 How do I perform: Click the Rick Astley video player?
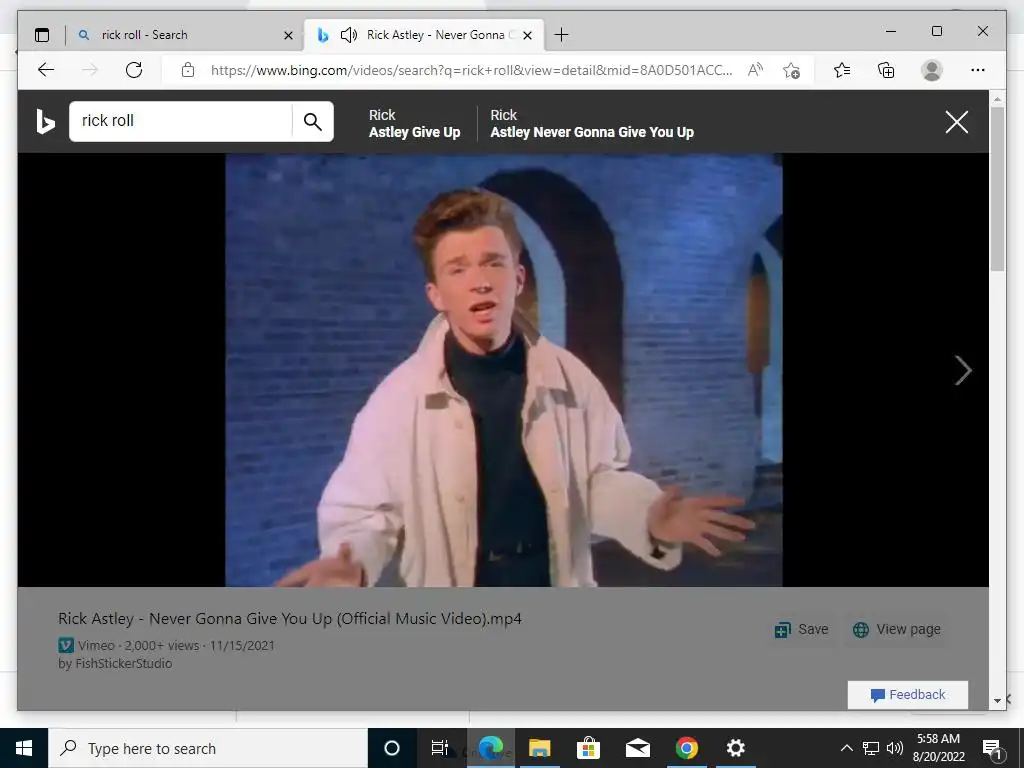(x=504, y=370)
